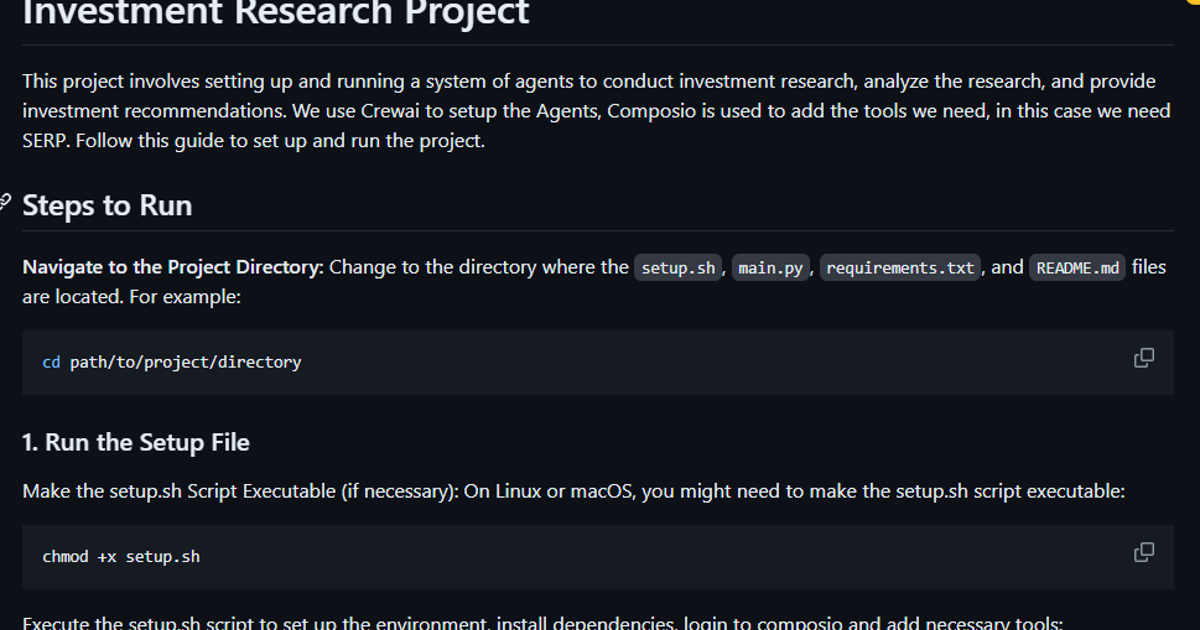This screenshot has width=1200, height=630.
Task: Copy the chmod +x setup.sh command
Action: (1144, 553)
